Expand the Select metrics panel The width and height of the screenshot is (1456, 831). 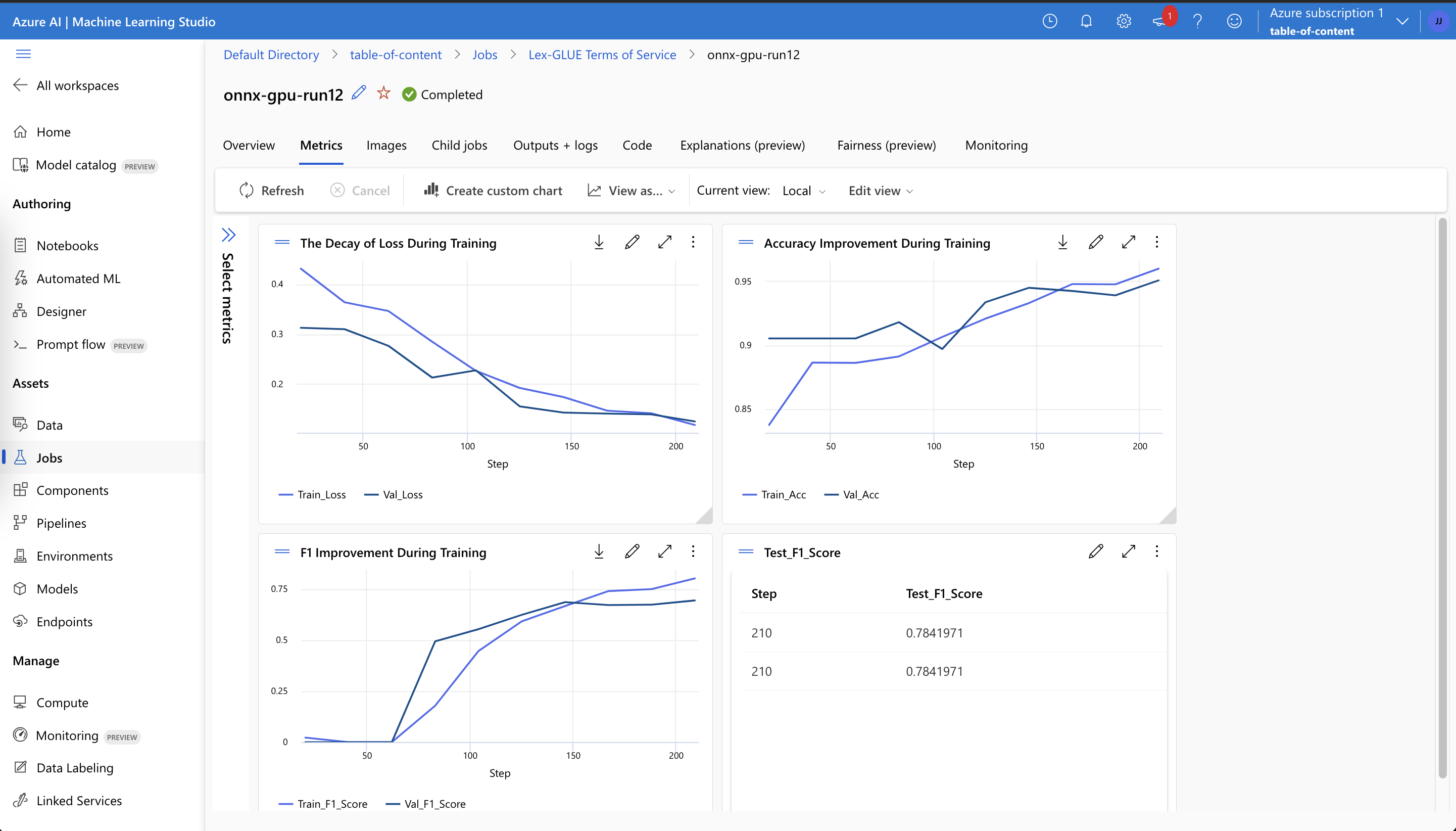pyautogui.click(x=229, y=235)
